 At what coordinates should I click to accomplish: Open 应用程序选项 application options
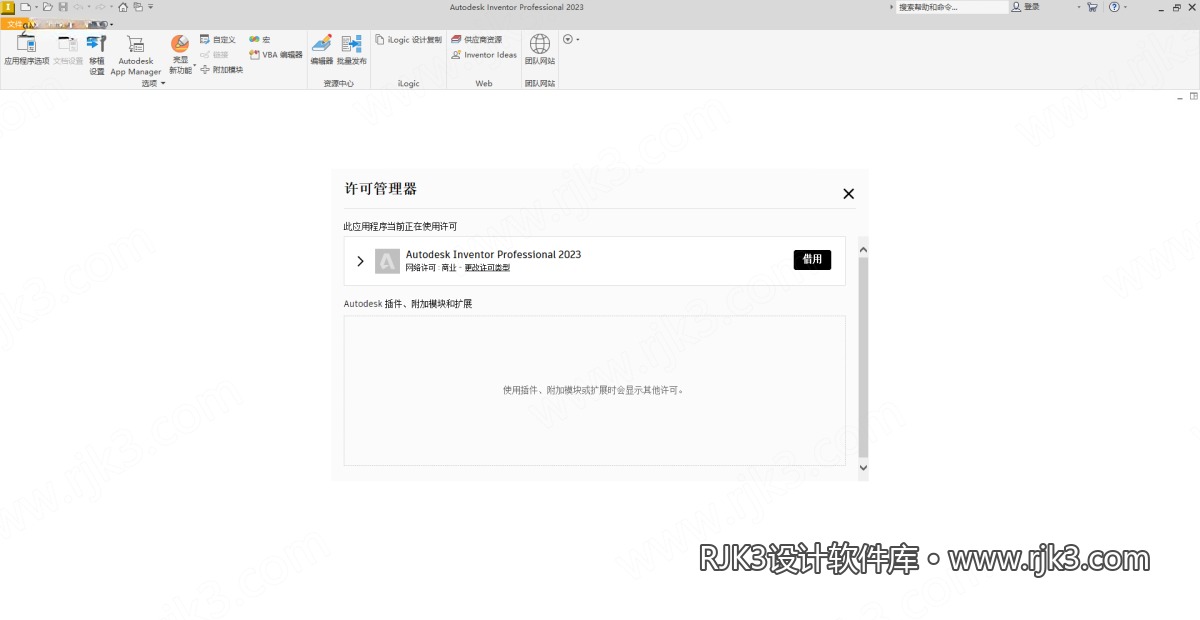click(26, 49)
